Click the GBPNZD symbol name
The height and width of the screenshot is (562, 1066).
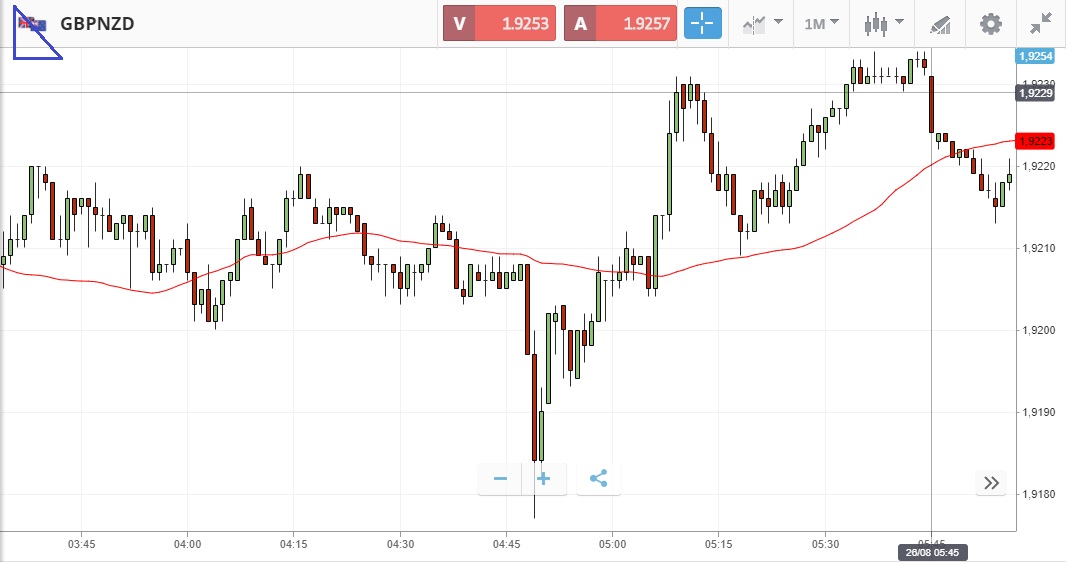pyautogui.click(x=97, y=23)
